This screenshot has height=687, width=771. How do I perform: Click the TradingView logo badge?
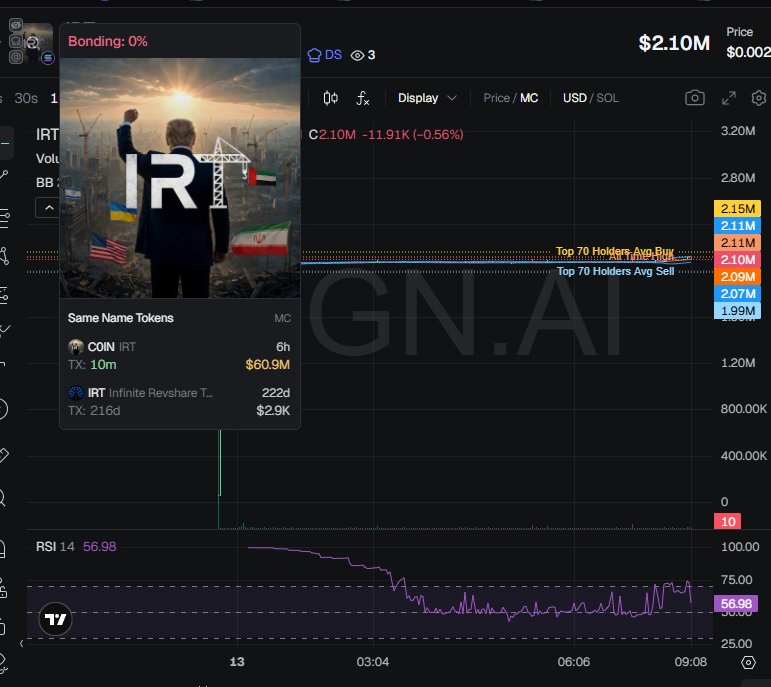pos(57,620)
